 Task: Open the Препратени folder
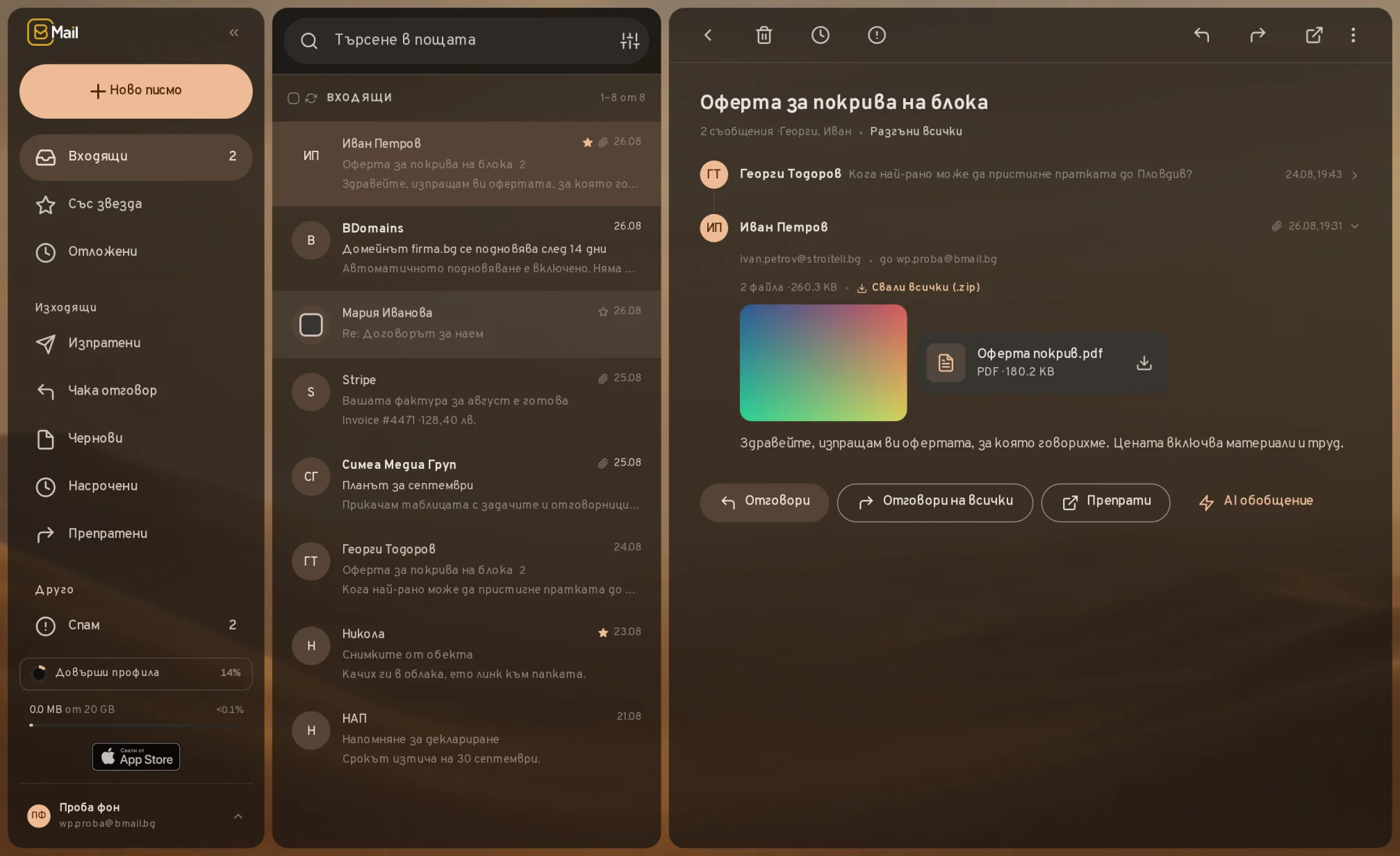point(136,534)
